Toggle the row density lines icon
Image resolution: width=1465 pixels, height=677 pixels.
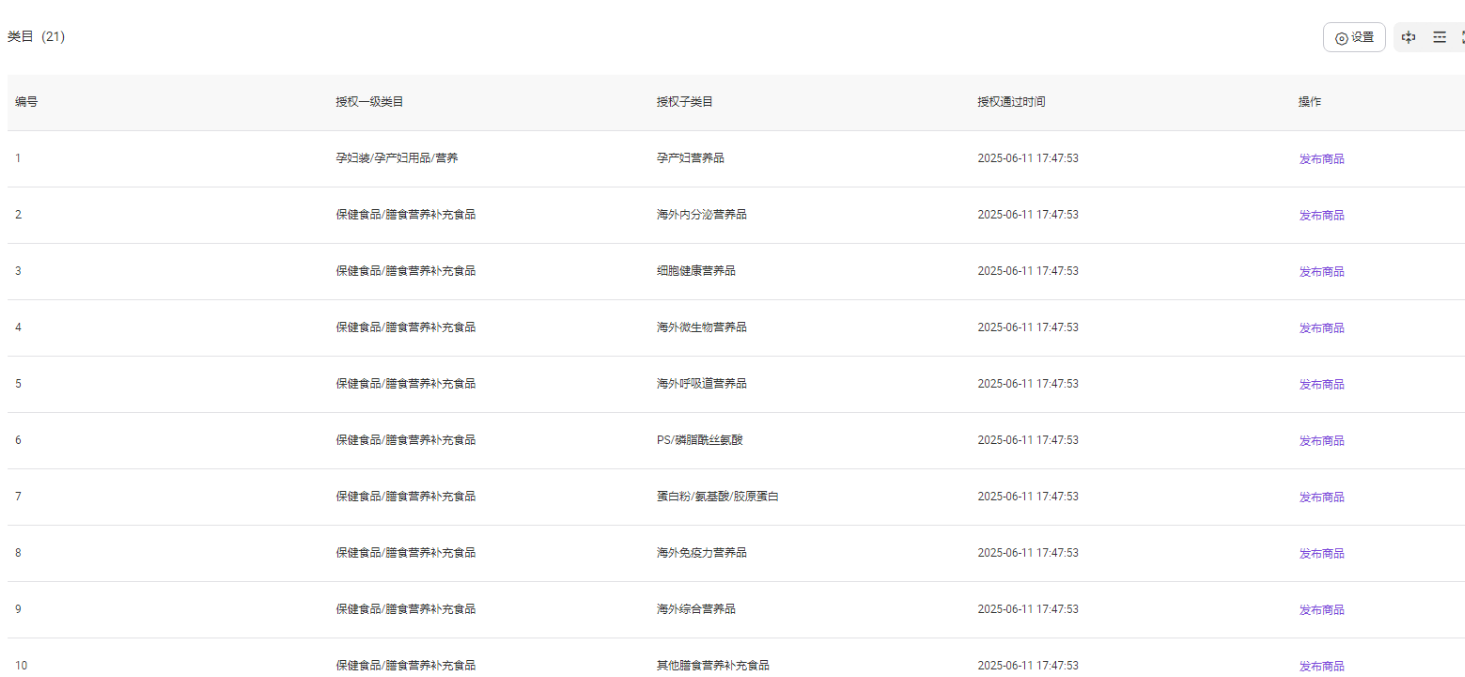pos(1439,37)
